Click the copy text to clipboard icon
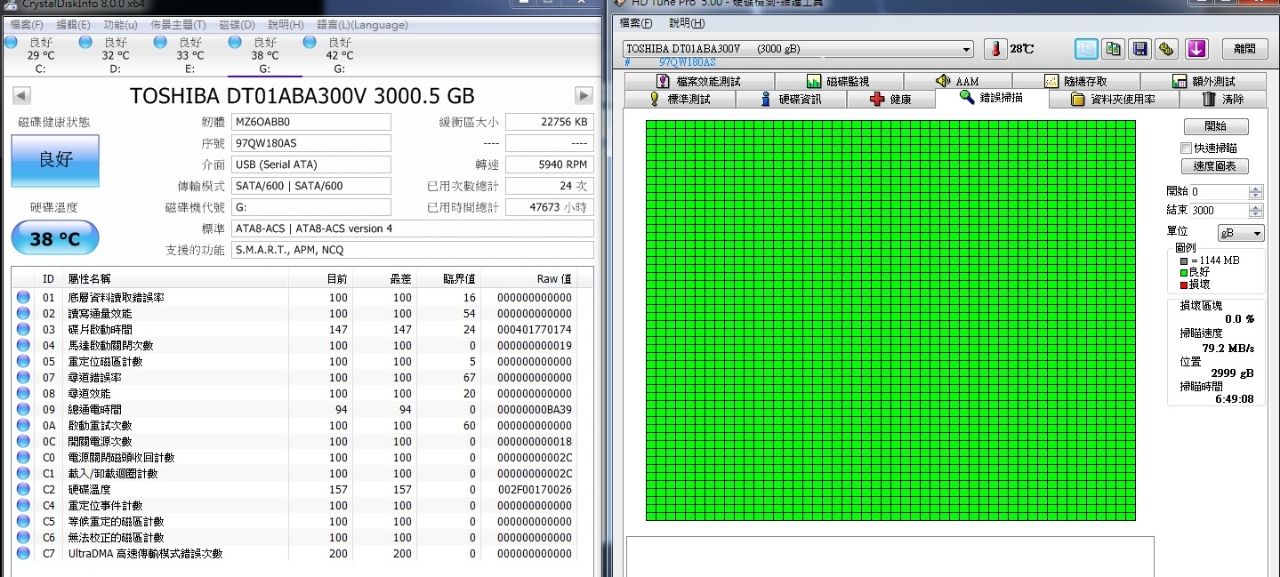1280x577 pixels. pyautogui.click(x=1086, y=49)
